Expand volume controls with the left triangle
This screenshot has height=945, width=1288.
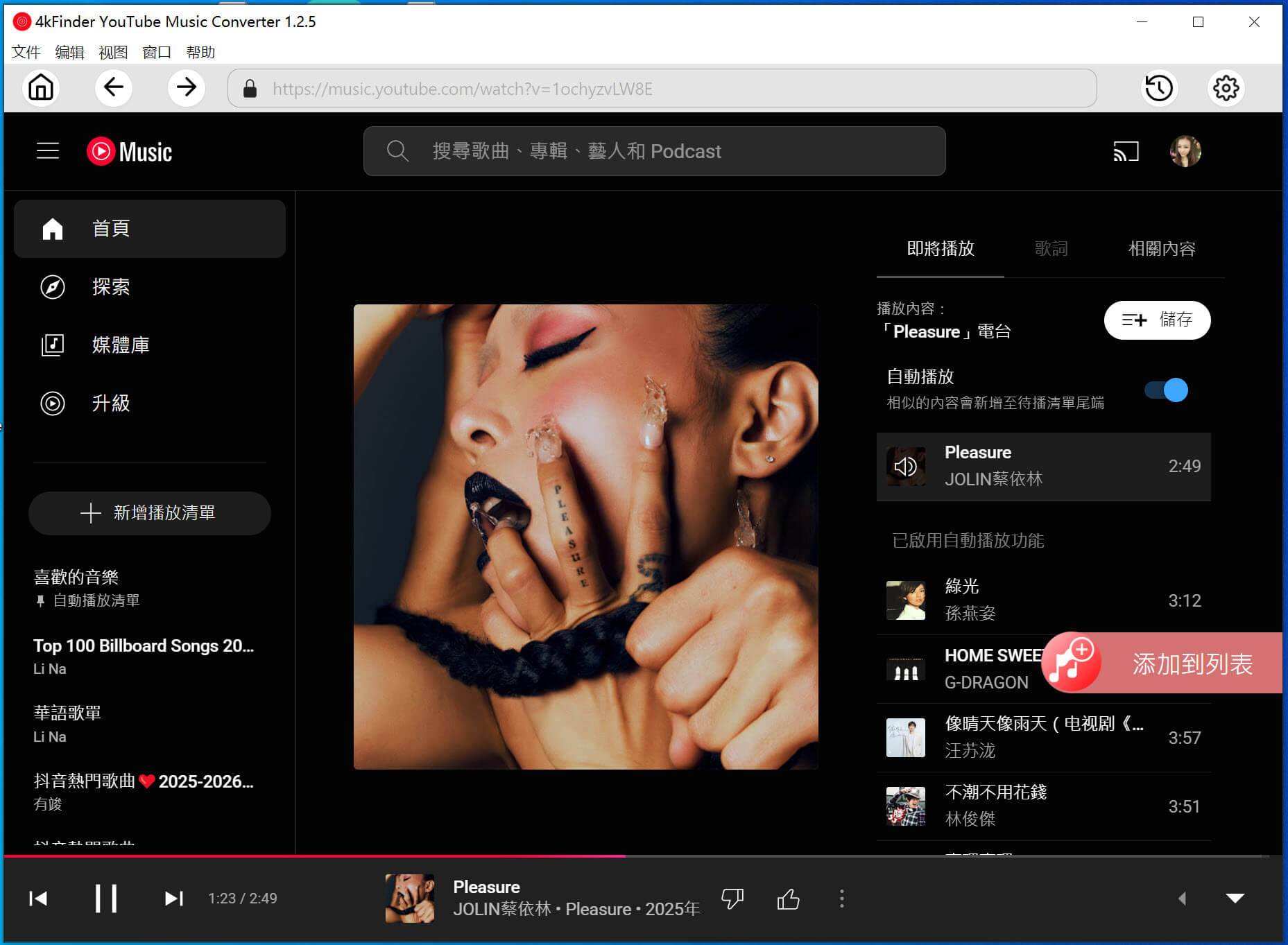coord(1182,899)
